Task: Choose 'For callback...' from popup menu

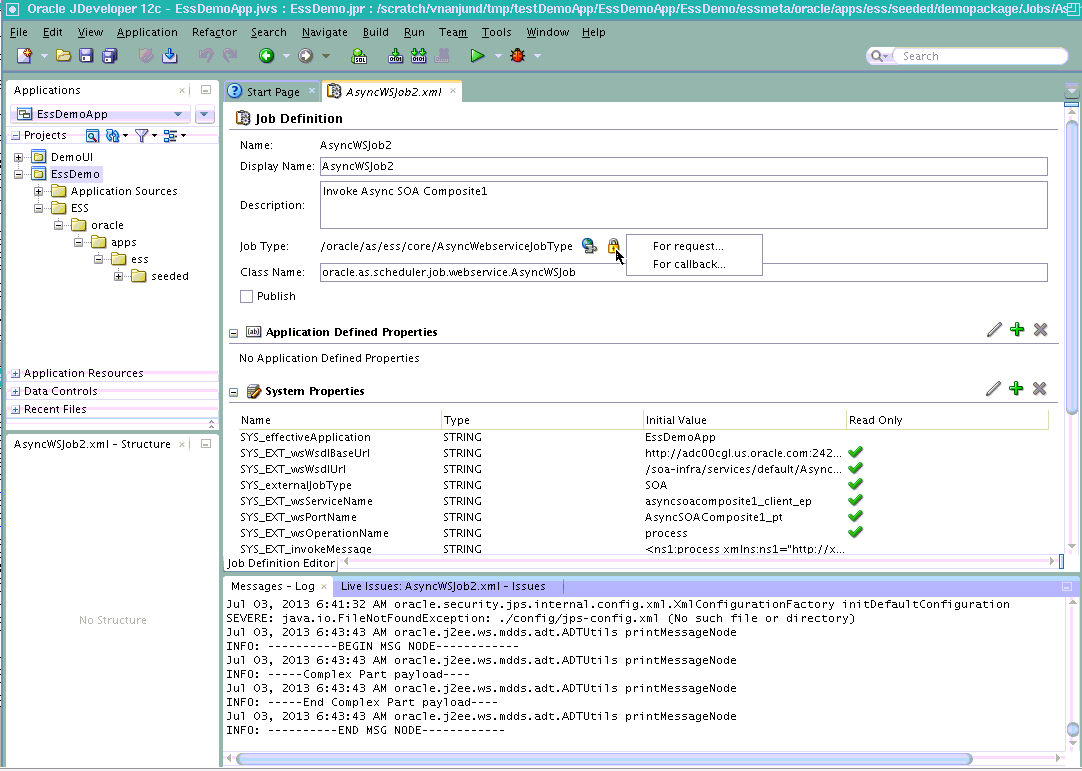Action: (689, 264)
